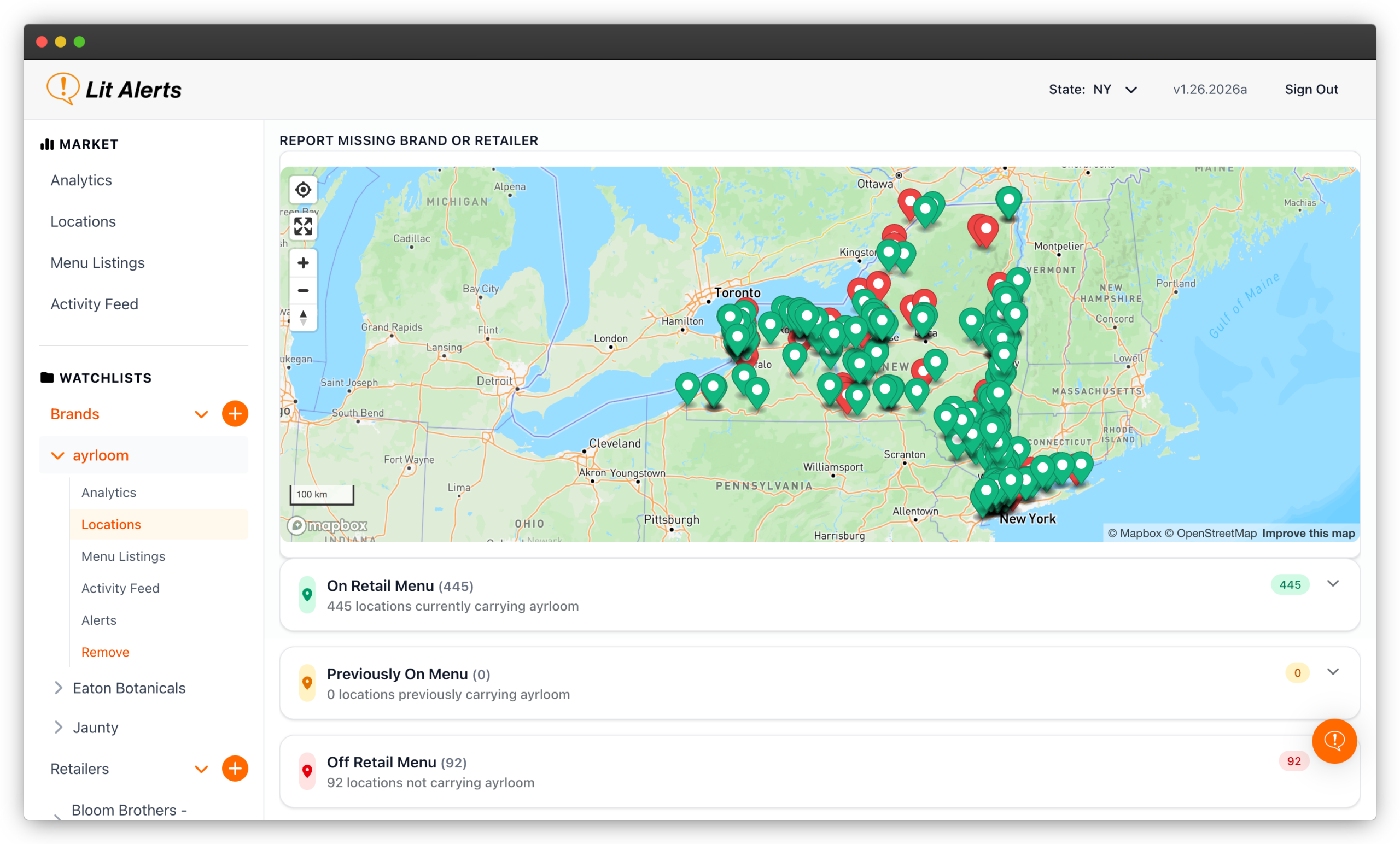Click the Lit Alerts logo
This screenshot has height=844, width=1400.
click(x=114, y=89)
